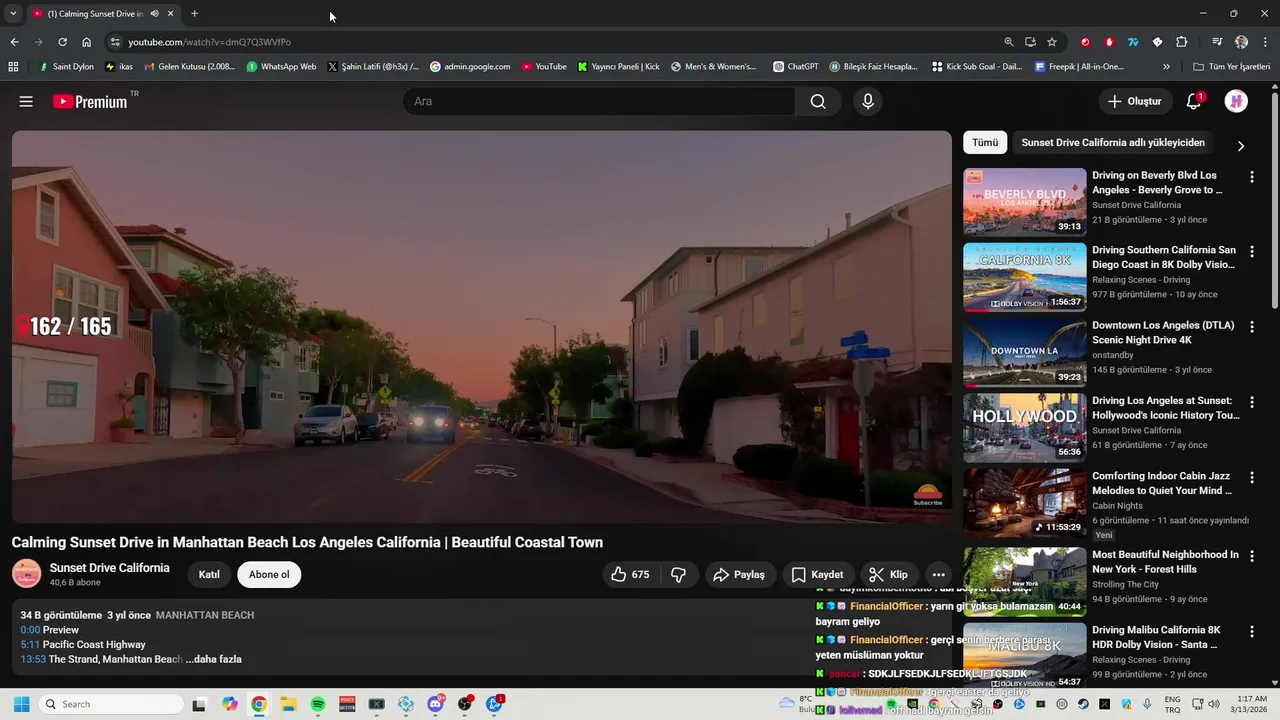The image size is (1280, 720).
Task: Open options for Beverly Blvd video
Action: pos(1251,177)
